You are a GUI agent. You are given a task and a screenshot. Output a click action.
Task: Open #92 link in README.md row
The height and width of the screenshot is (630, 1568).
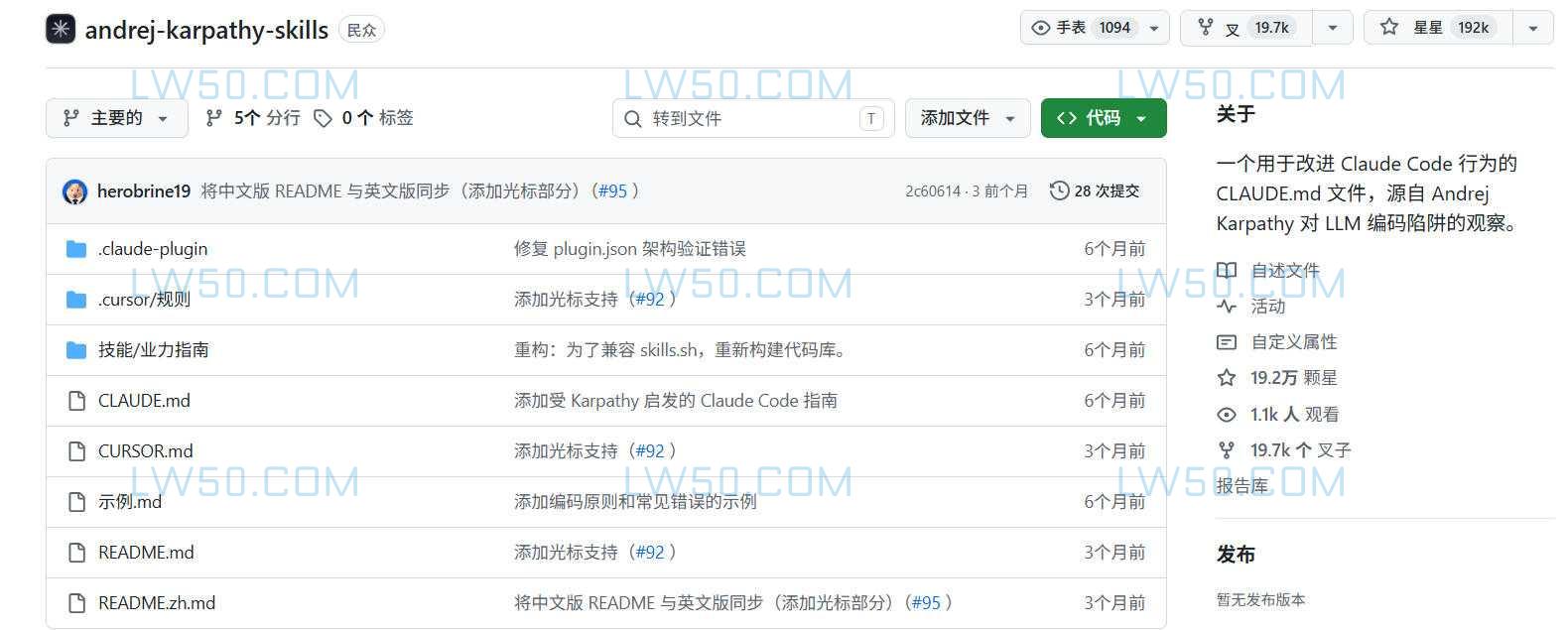tap(650, 553)
